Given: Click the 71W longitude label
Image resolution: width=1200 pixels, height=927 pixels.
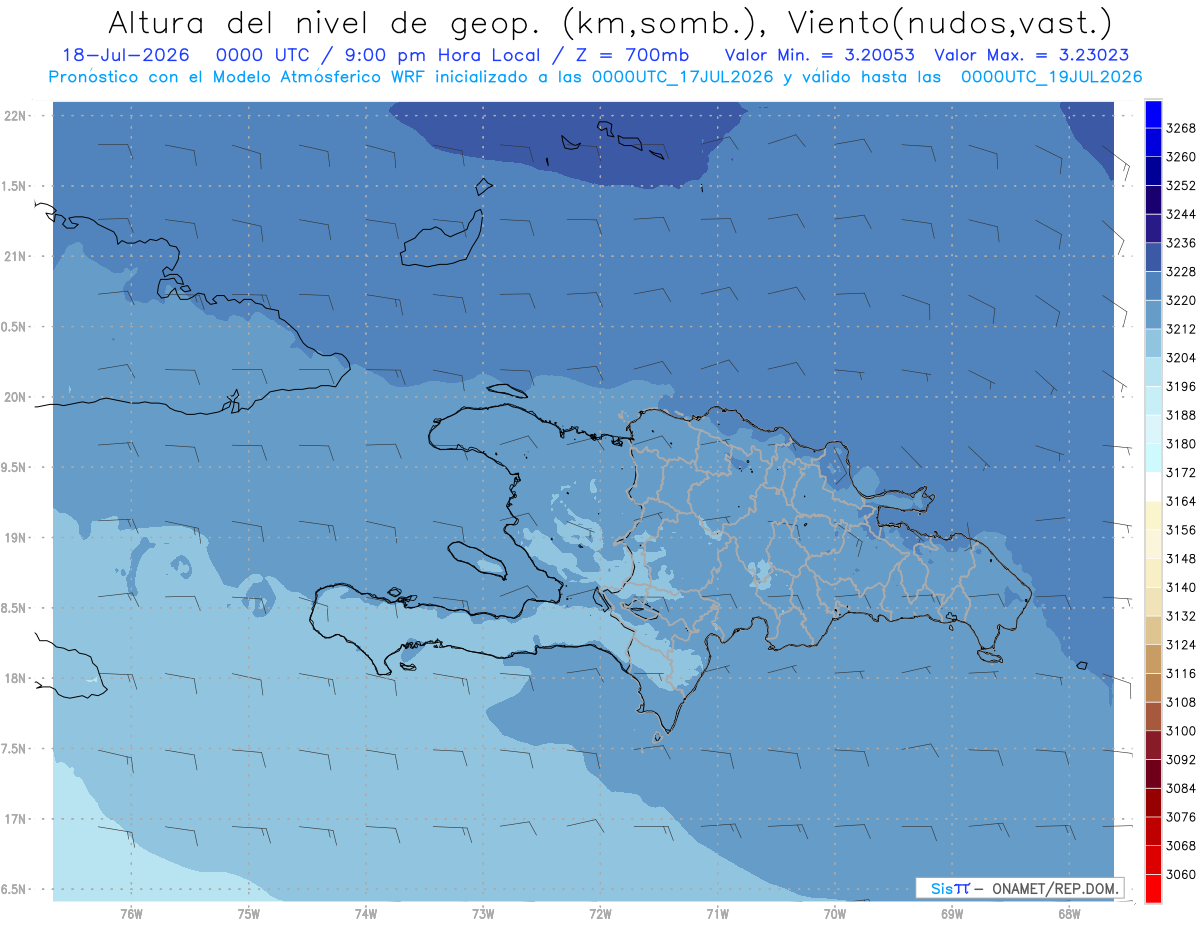Looking at the screenshot, I should [x=717, y=913].
